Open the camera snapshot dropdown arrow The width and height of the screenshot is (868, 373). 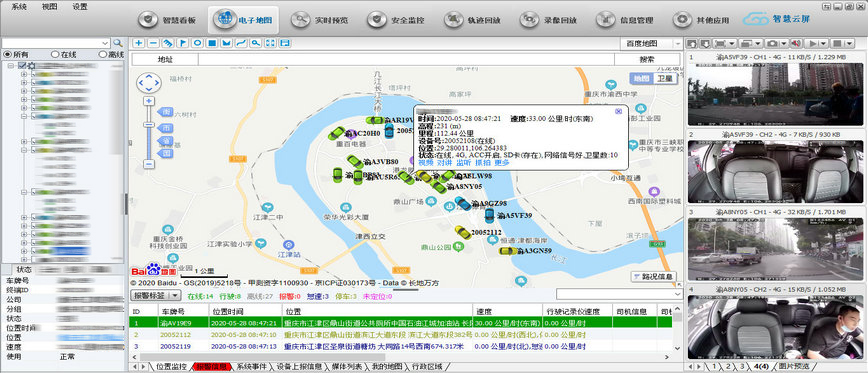click(784, 43)
